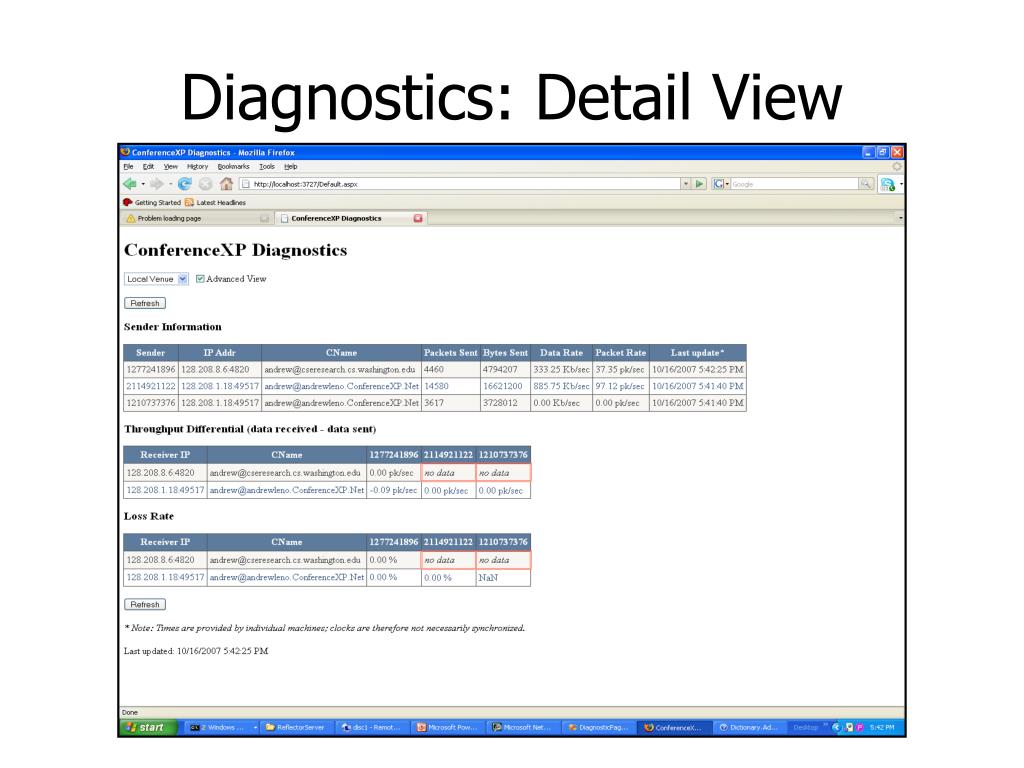Open the Bookmarks menu
Viewport: 1024px width, 768px height.
(233, 167)
